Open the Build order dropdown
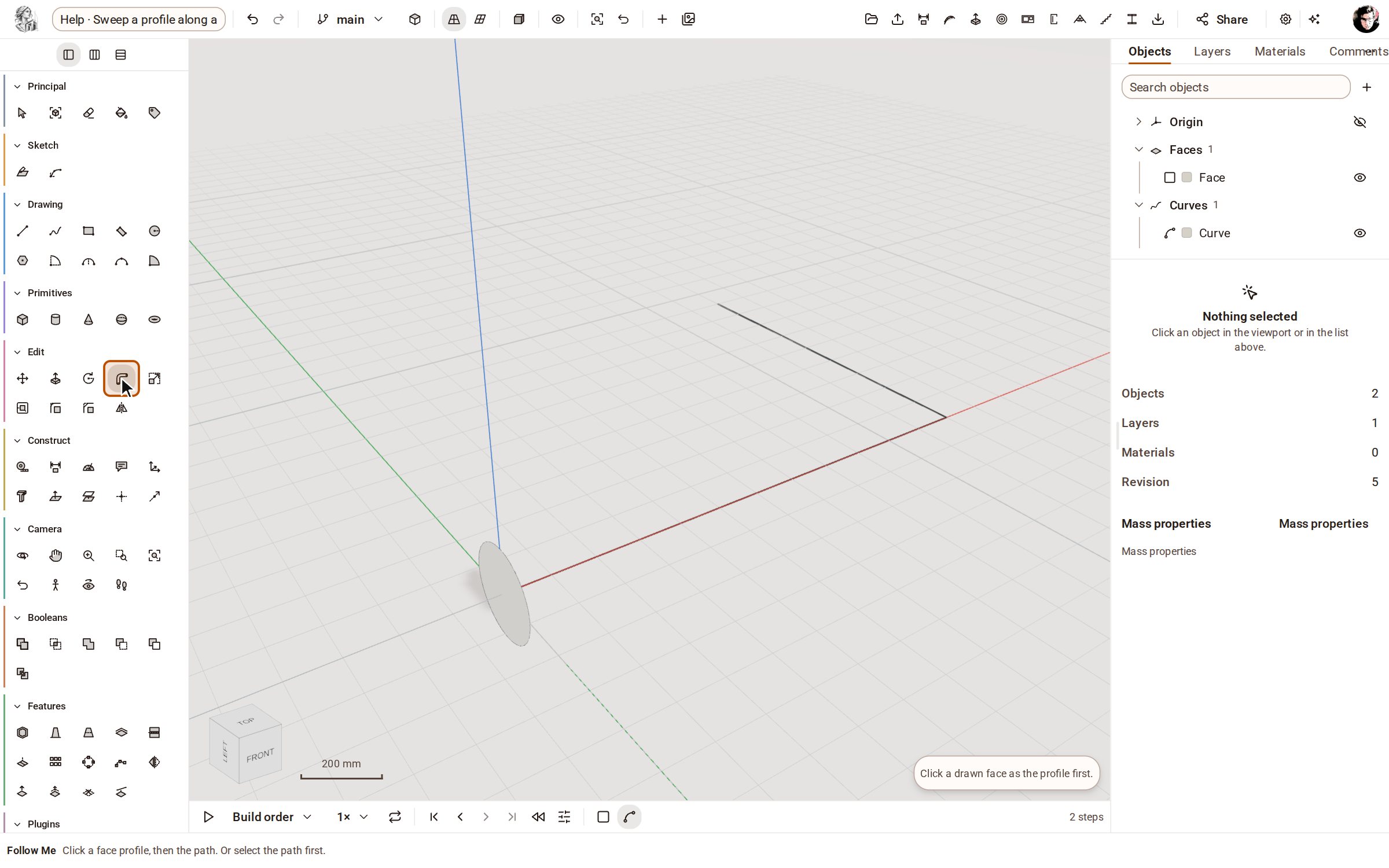Screen dimensions: 1389x868 click(x=272, y=816)
